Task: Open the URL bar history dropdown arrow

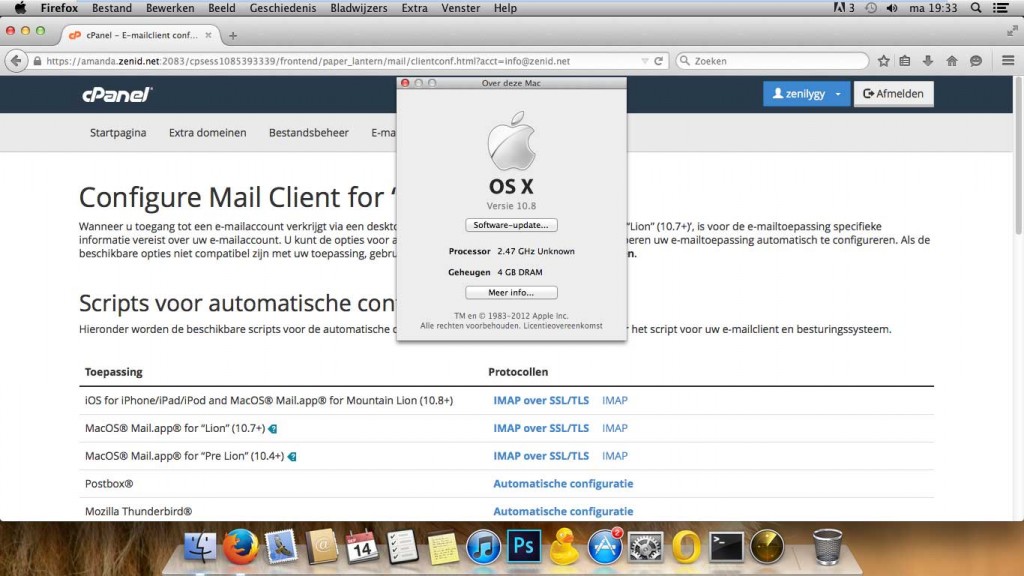Action: [645, 61]
